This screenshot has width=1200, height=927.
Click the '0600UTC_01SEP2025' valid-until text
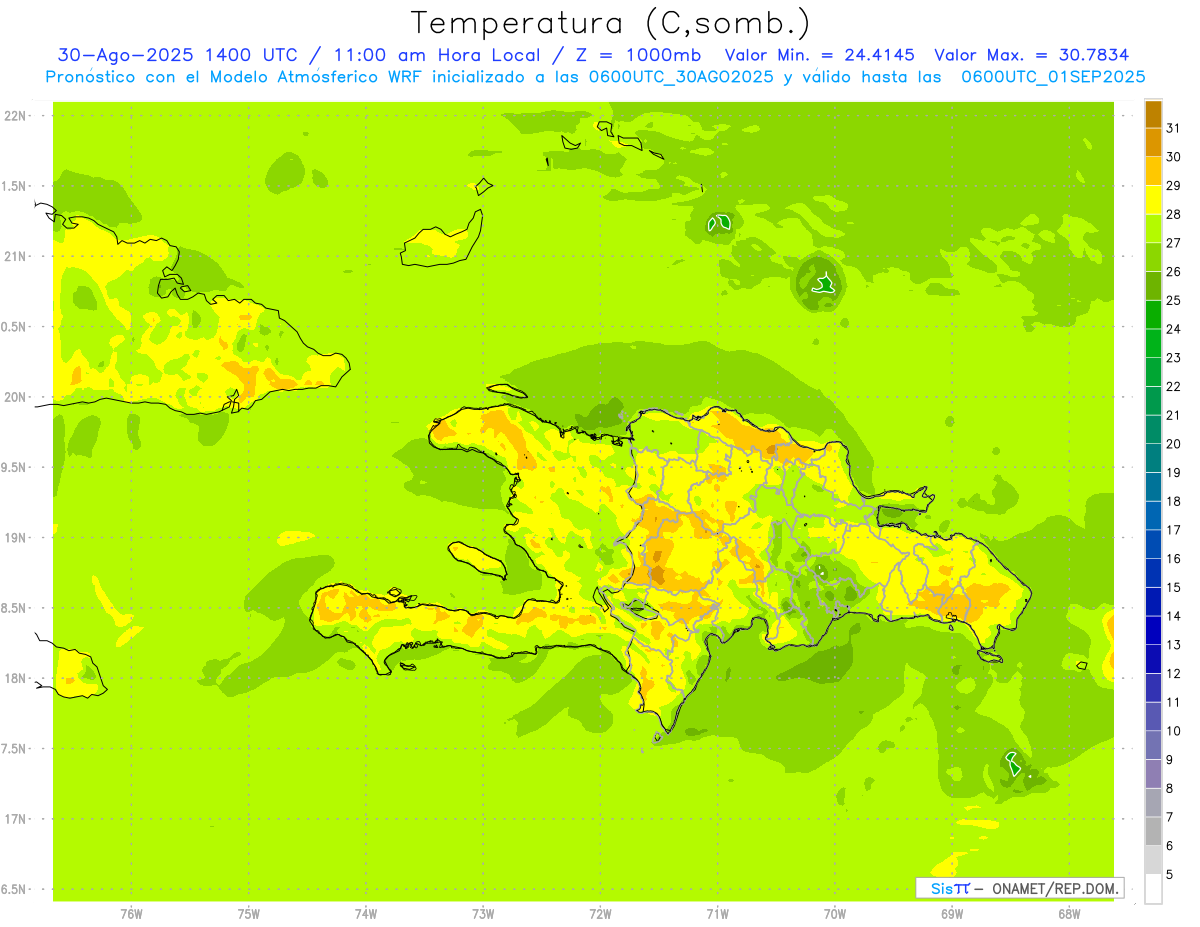[1053, 77]
